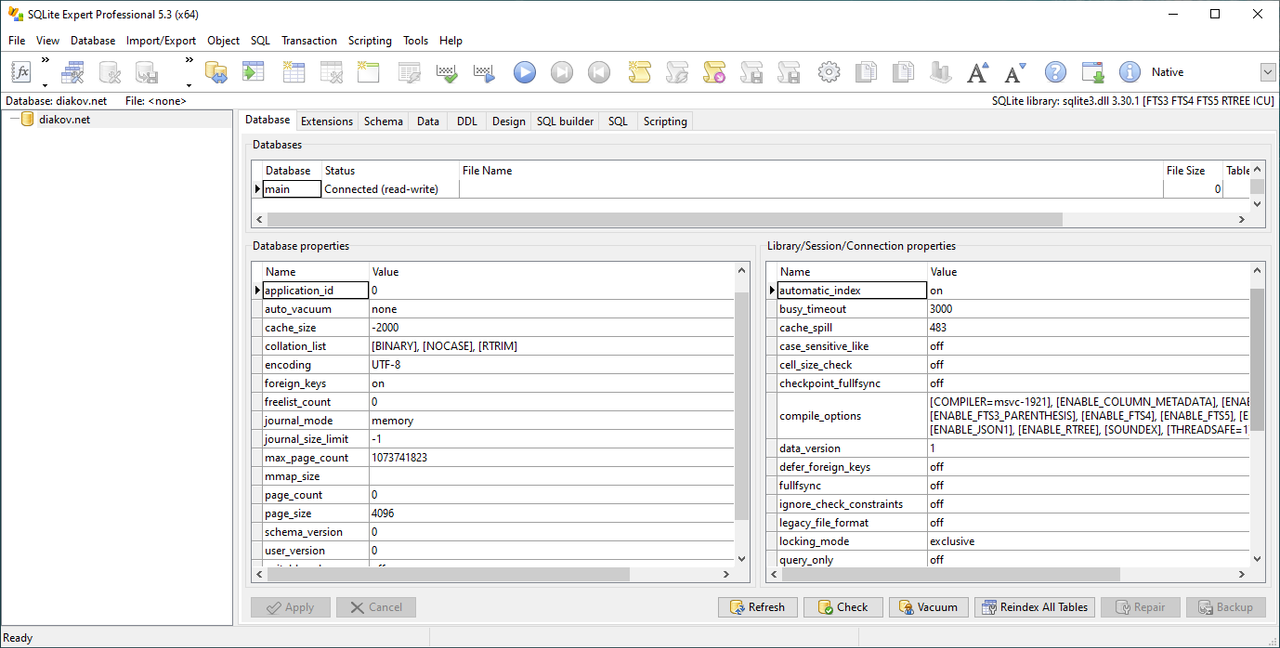1280x648 pixels.
Task: Click the grayed save script as icon
Action: tap(789, 72)
